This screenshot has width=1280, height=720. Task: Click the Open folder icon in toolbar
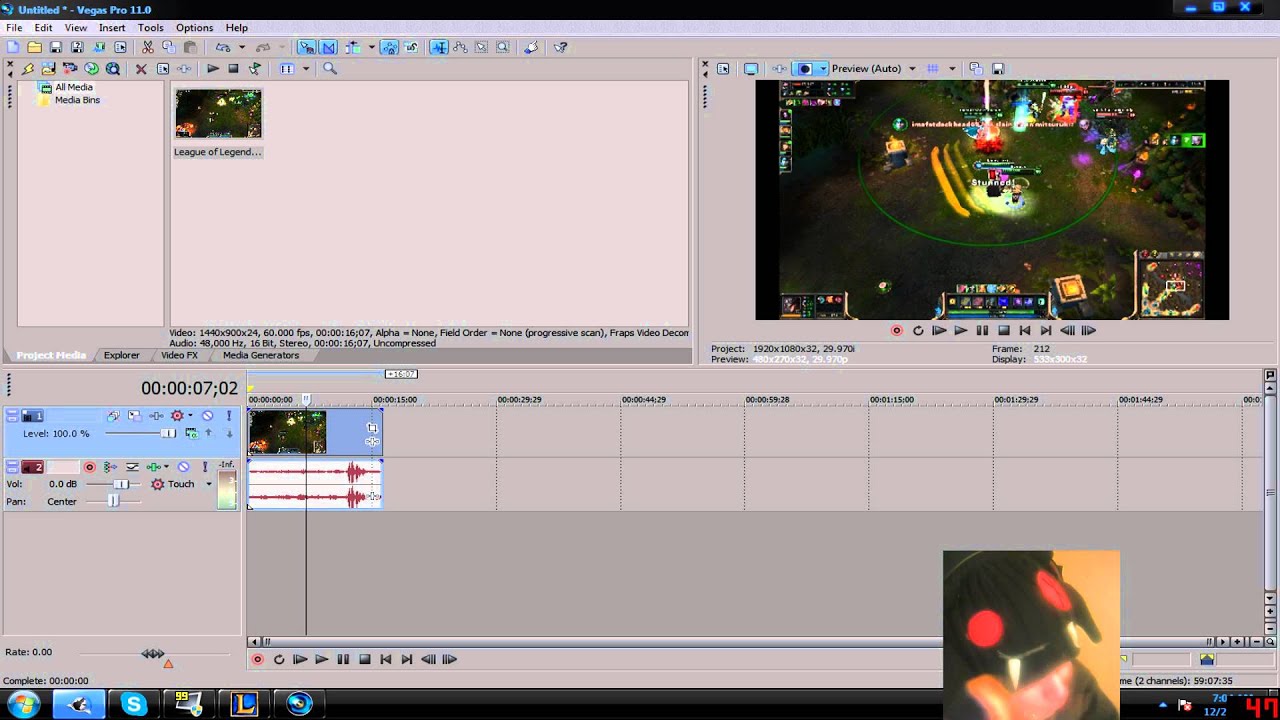34,47
